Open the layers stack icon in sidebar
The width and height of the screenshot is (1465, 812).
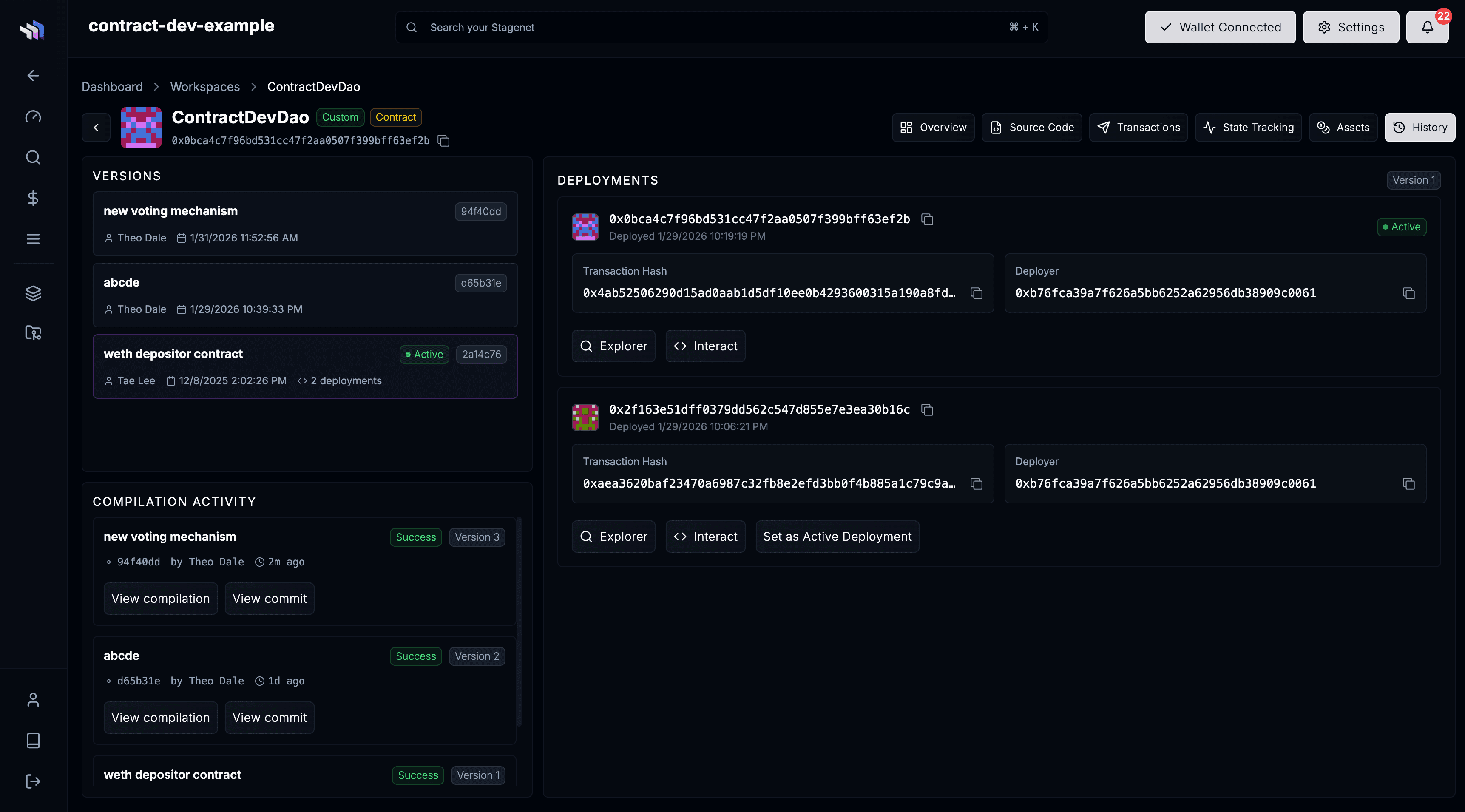(x=32, y=293)
